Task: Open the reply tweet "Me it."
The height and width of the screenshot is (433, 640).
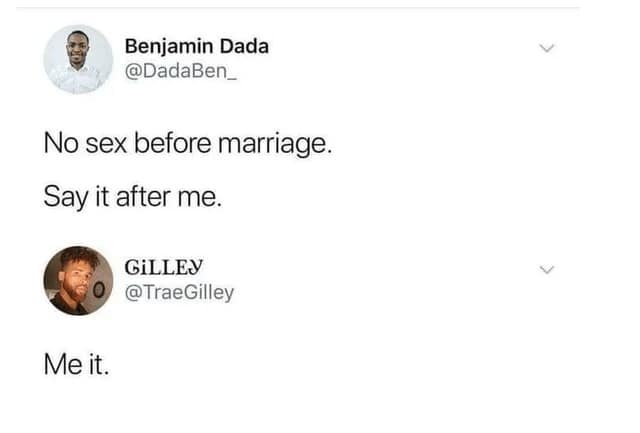Action: point(76,362)
